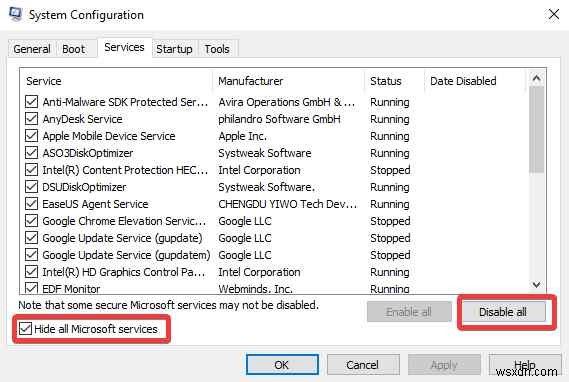Sort by the Status column header

click(x=394, y=81)
